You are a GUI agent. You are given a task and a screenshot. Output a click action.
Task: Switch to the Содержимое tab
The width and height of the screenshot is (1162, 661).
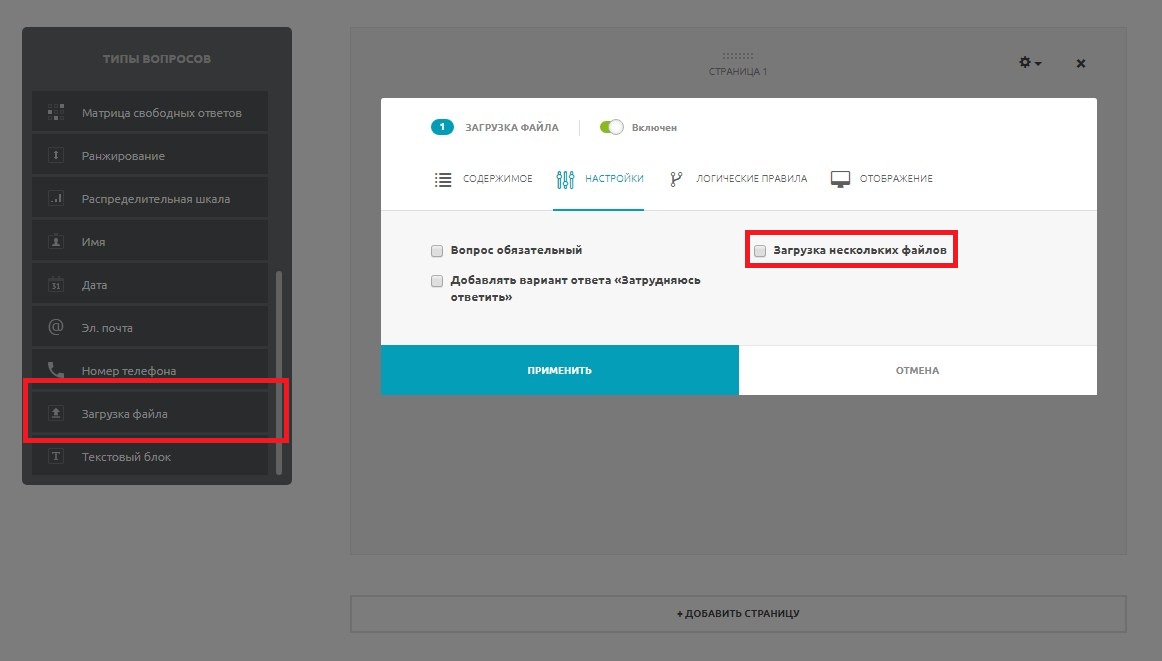[484, 179]
